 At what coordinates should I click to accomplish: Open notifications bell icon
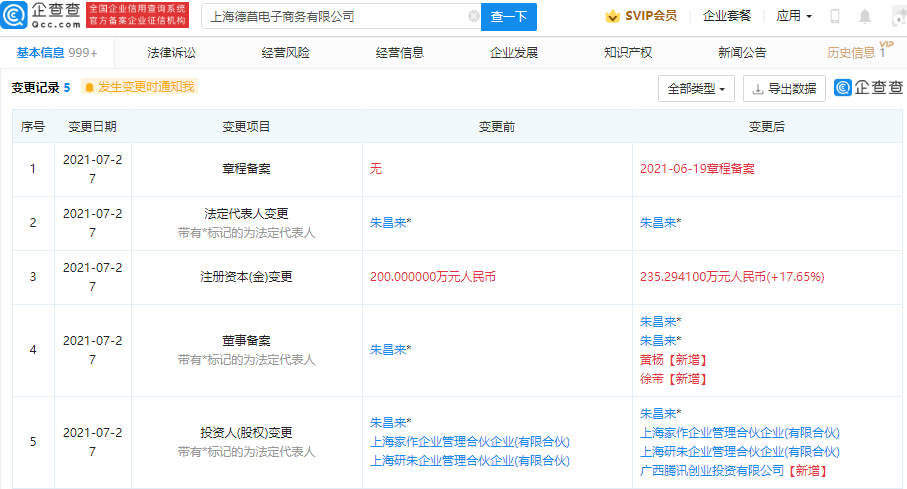coord(865,16)
